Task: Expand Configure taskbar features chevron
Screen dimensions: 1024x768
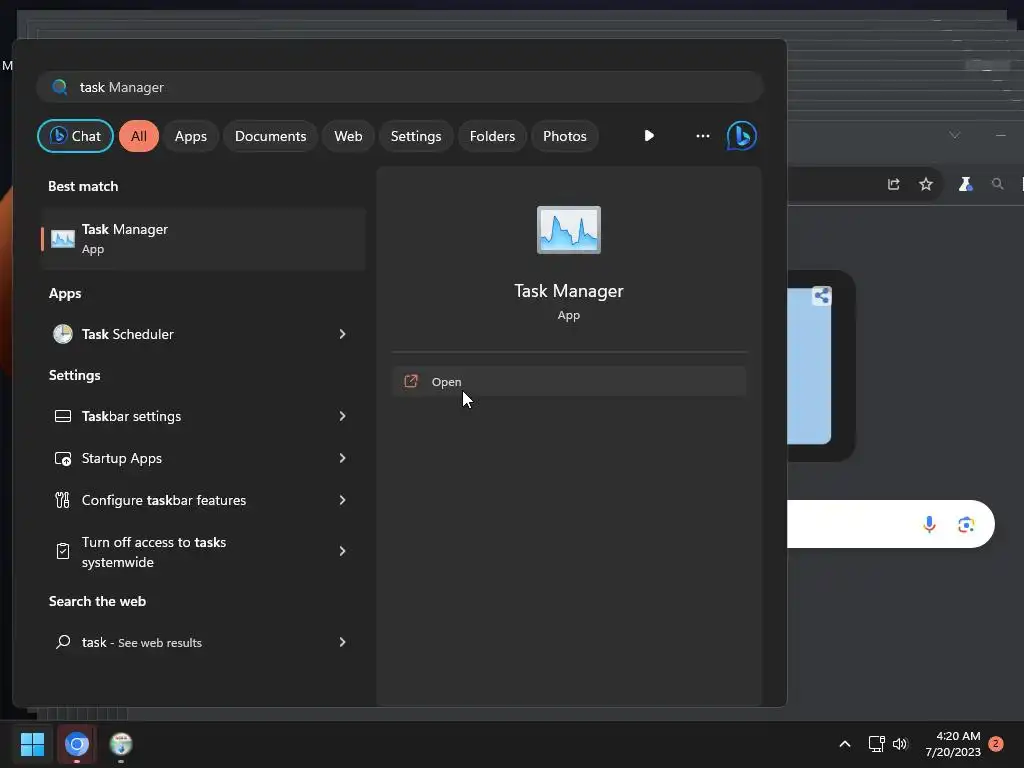Action: [x=342, y=500]
